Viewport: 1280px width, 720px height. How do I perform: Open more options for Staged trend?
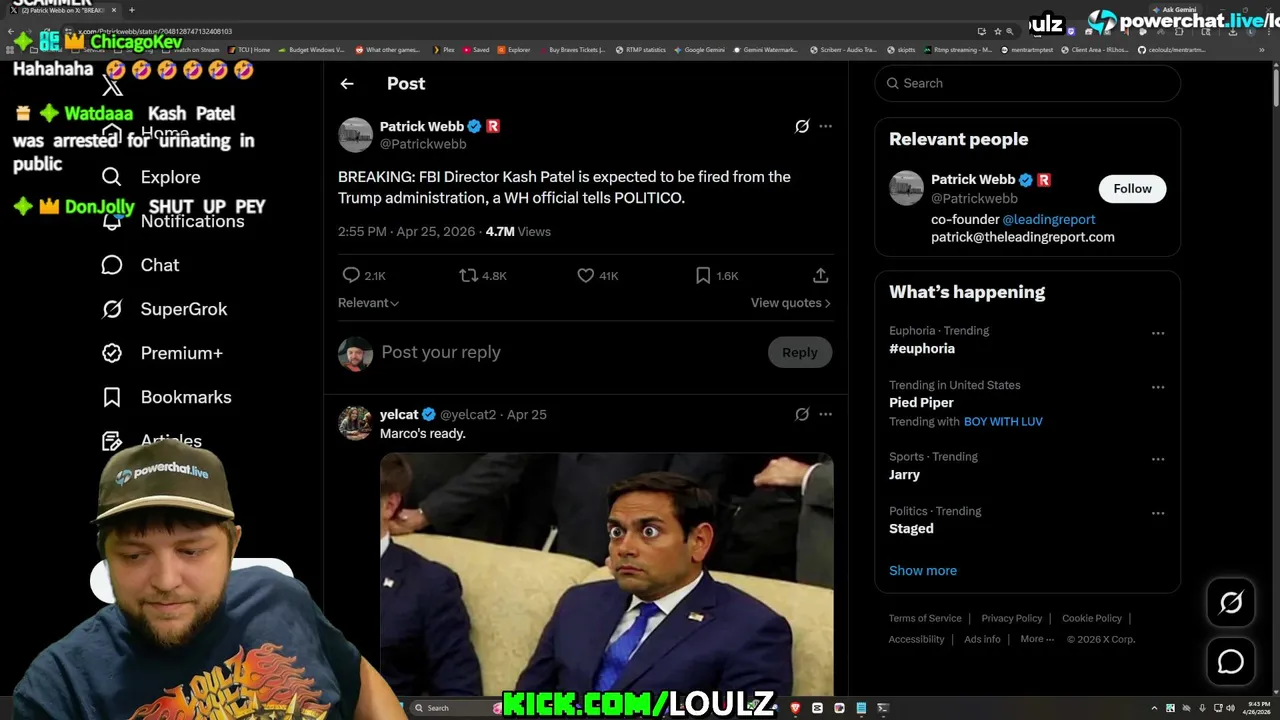pos(1158,513)
